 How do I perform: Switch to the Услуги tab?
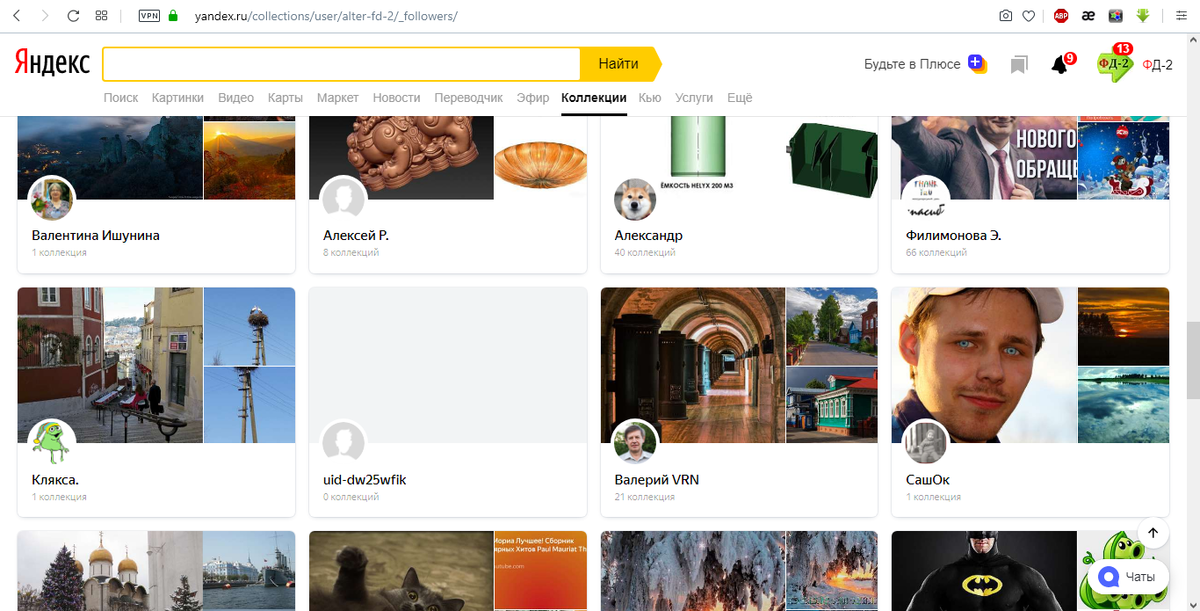(x=694, y=98)
